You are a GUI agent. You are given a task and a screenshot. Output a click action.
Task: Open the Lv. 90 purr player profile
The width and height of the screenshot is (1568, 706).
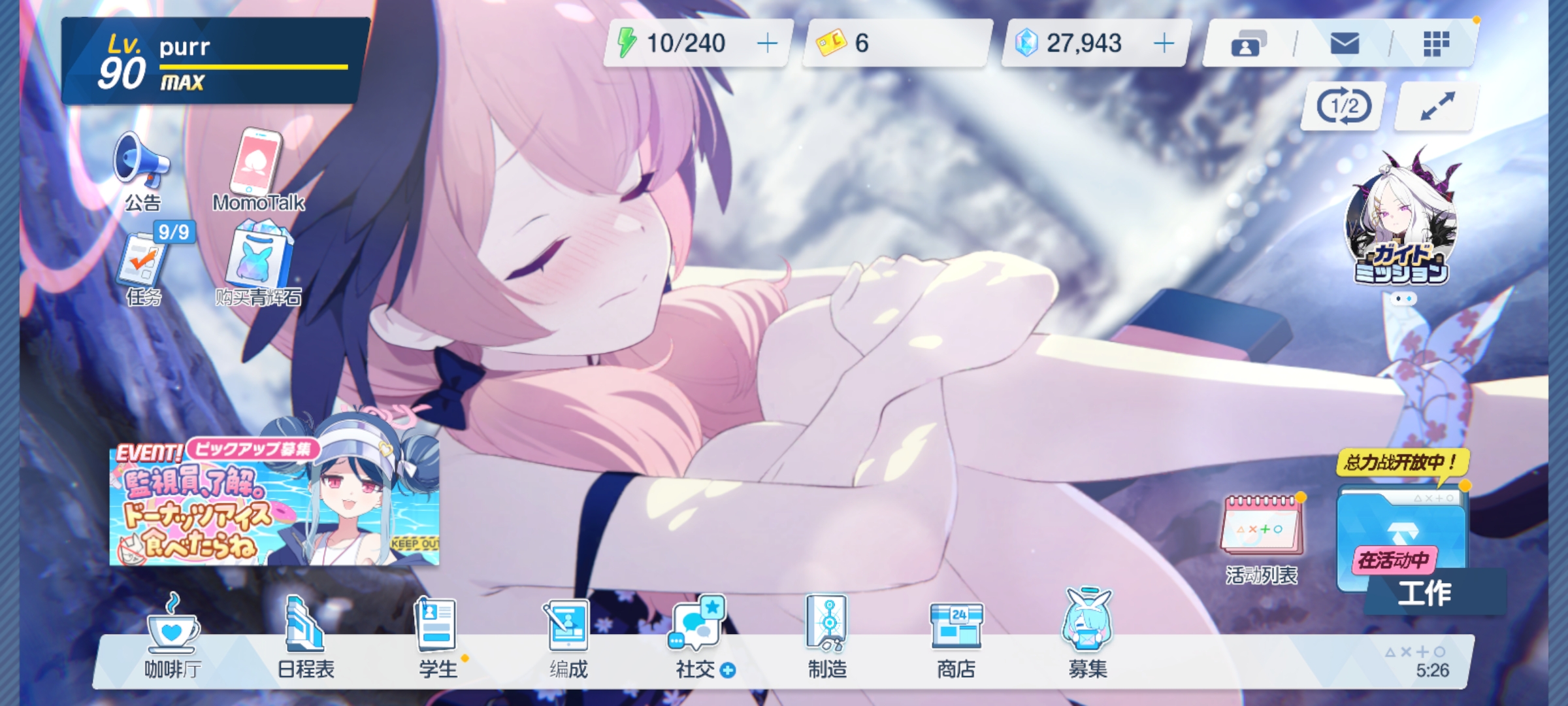216,61
